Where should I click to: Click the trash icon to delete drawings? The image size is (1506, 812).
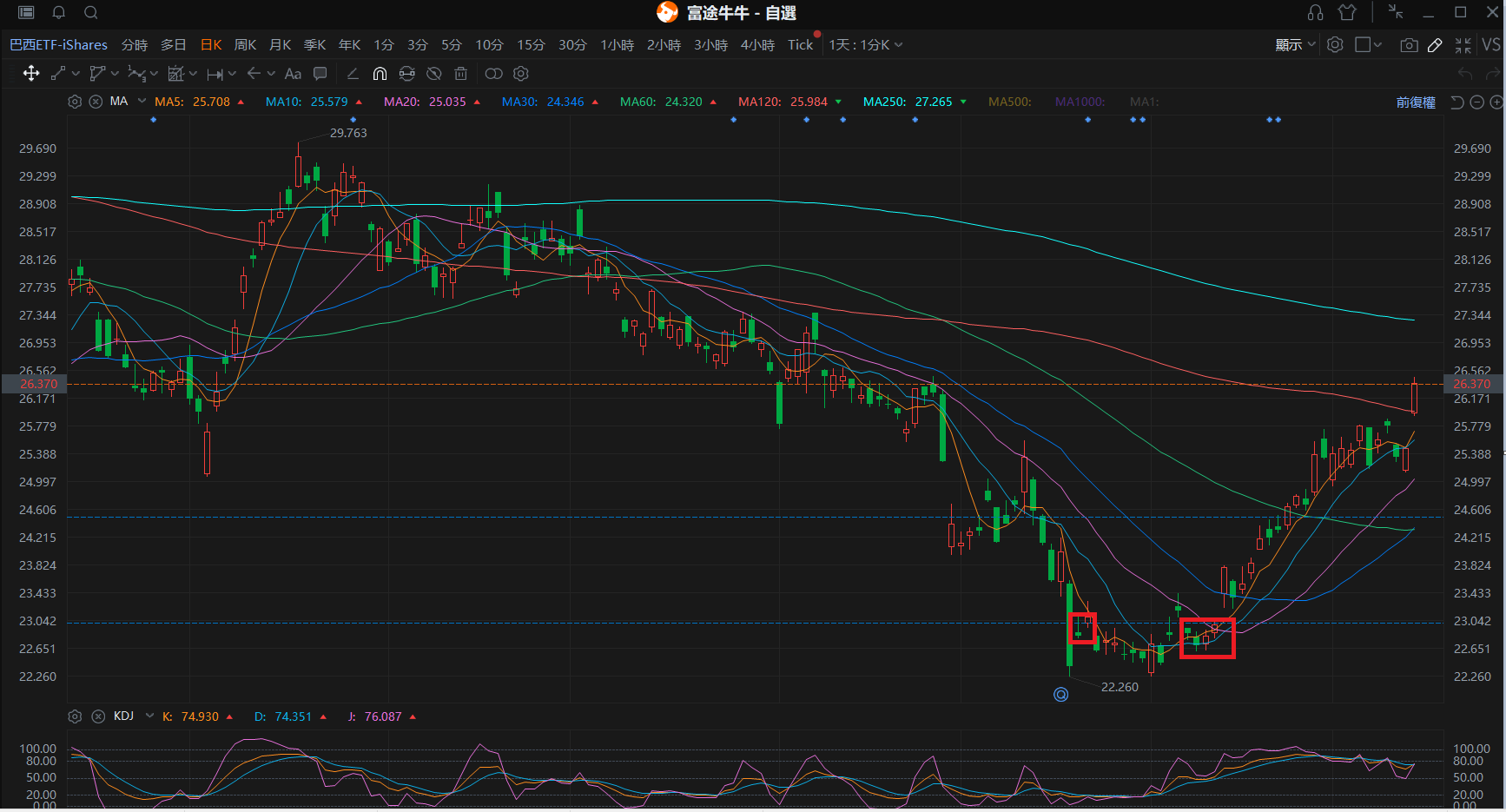461,74
